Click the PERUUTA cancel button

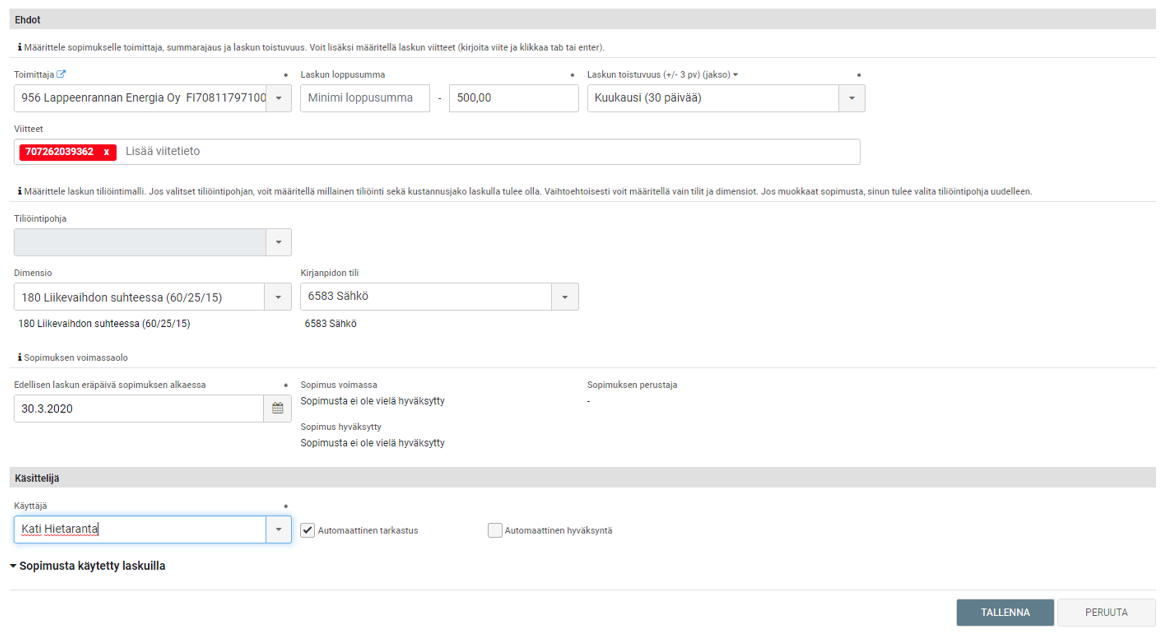[1106, 613]
